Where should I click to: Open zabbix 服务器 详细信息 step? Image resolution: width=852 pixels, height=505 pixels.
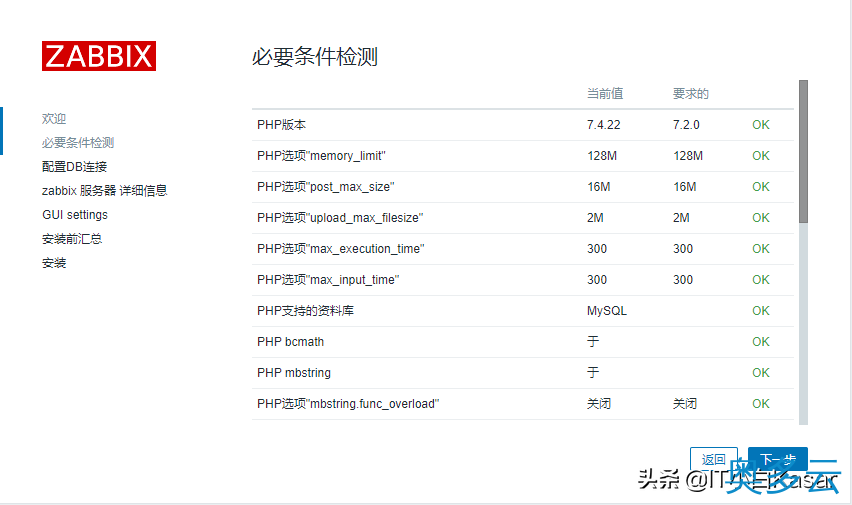104,190
